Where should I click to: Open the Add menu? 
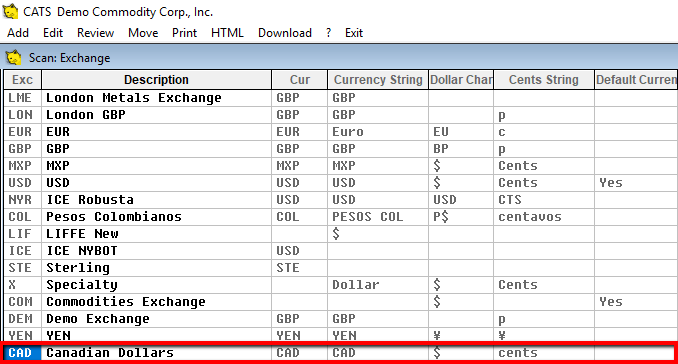[18, 33]
